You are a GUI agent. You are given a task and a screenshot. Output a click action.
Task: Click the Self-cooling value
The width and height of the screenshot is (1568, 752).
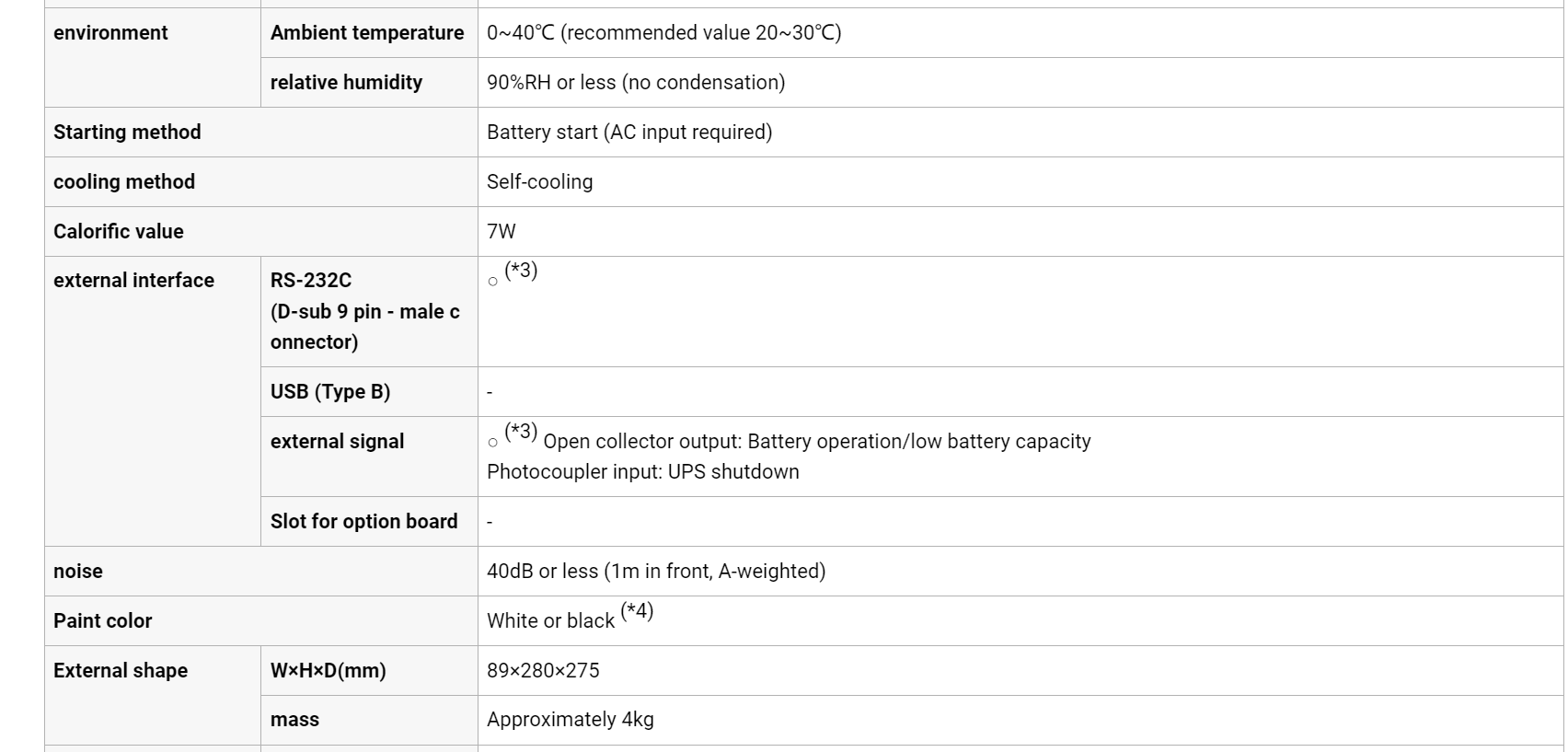coord(539,182)
